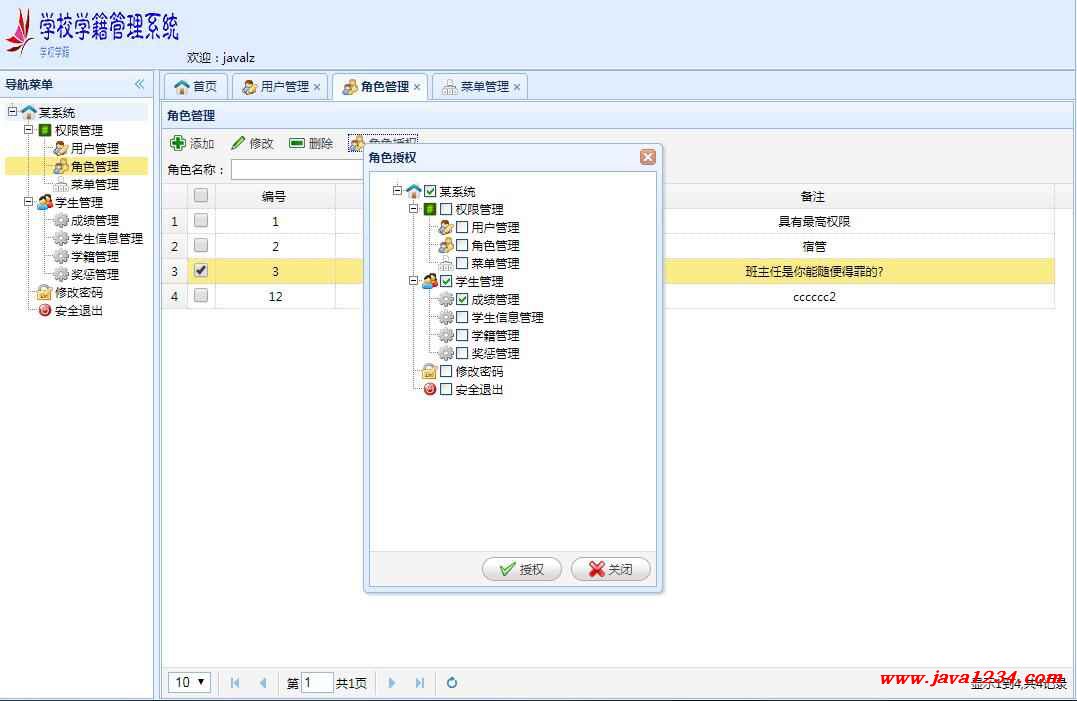This screenshot has width=1077, height=701.
Task: Click the 安全退出 logout icon in sidebar
Action: (44, 311)
